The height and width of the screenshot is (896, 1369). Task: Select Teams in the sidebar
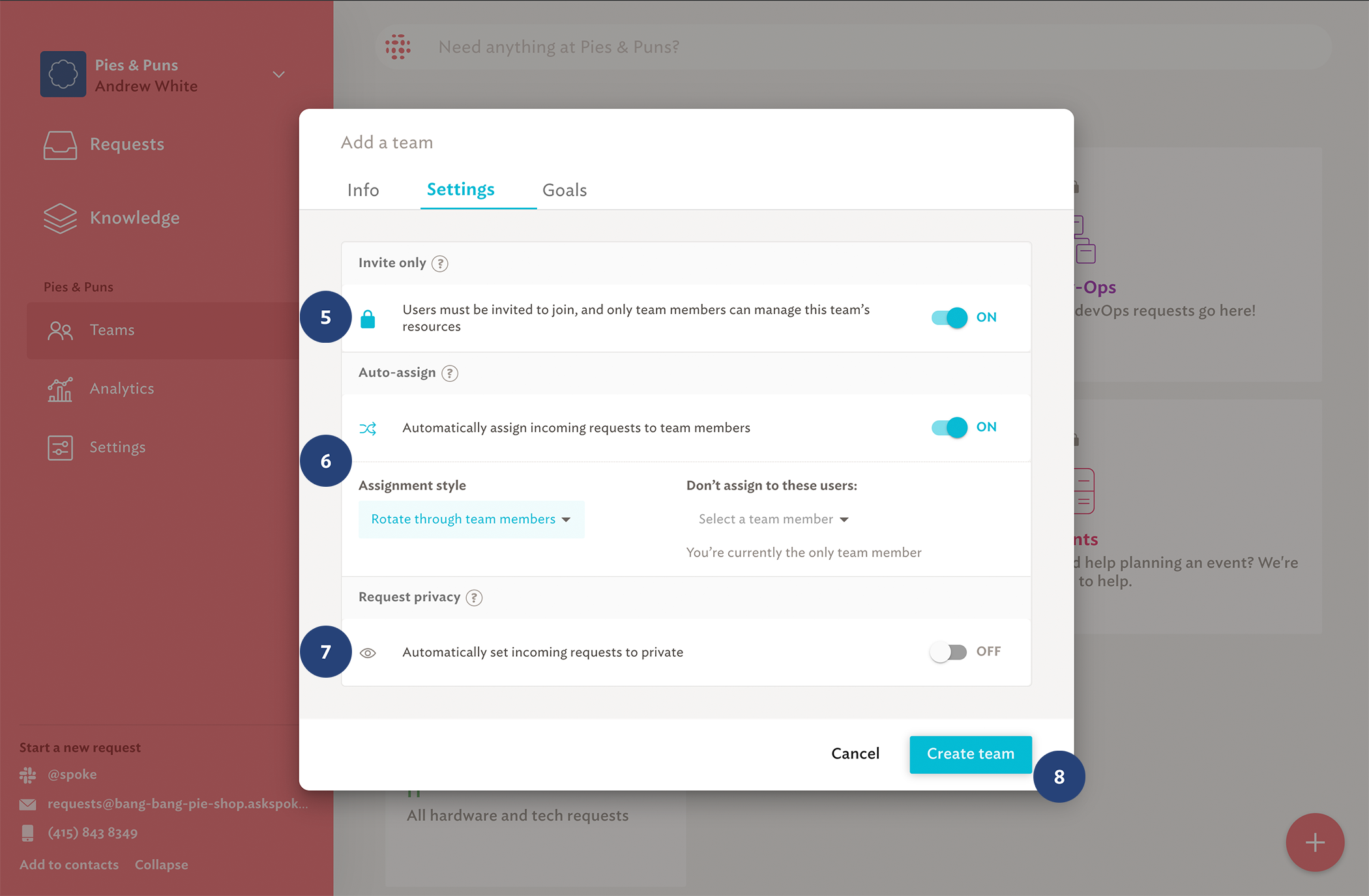[162, 330]
